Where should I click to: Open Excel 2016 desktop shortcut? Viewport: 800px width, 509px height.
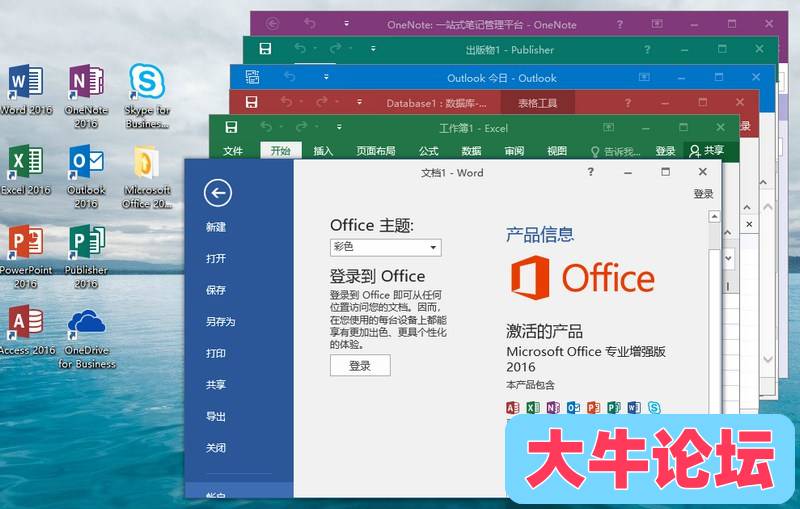26,170
